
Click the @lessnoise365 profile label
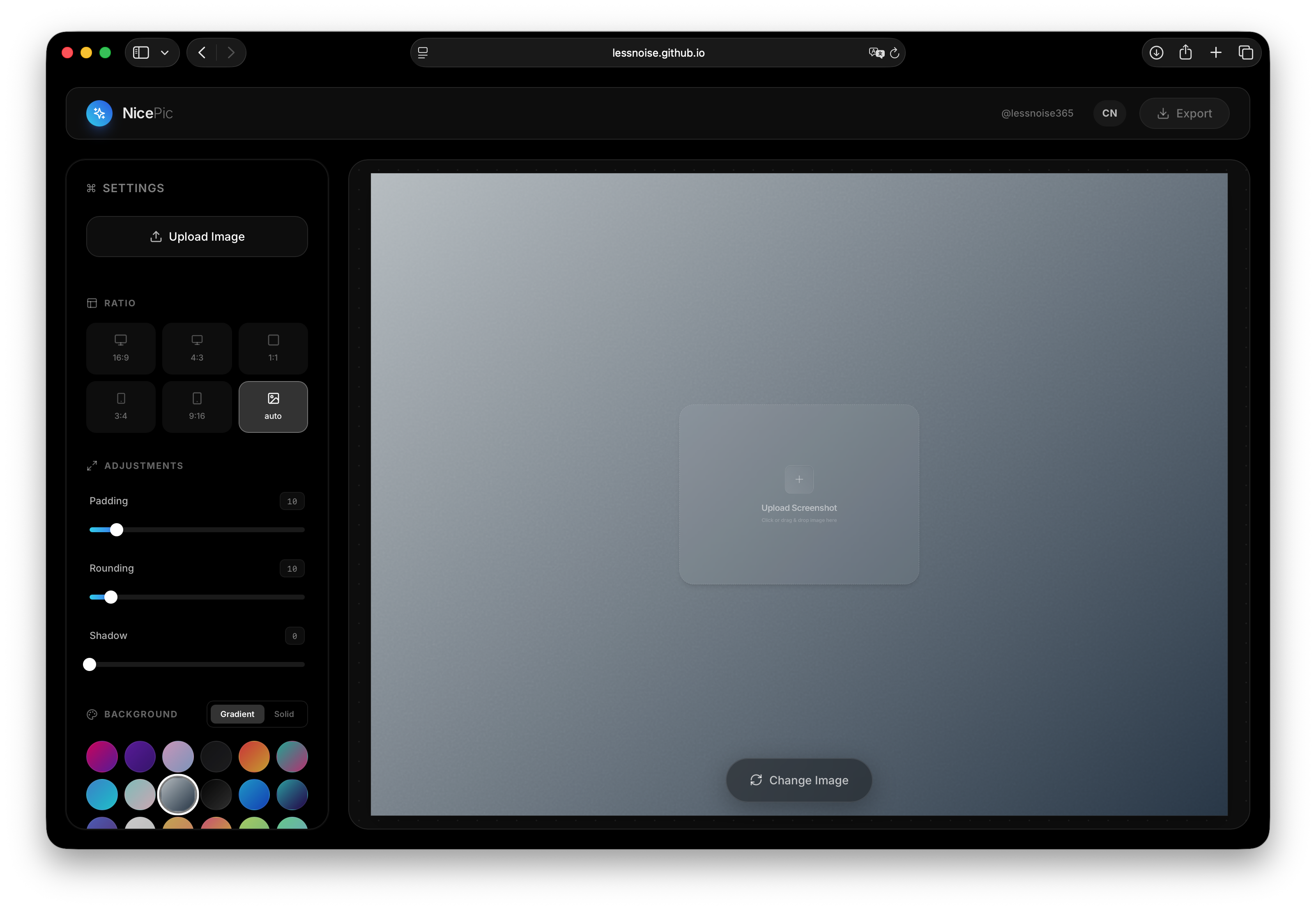pos(1037,113)
